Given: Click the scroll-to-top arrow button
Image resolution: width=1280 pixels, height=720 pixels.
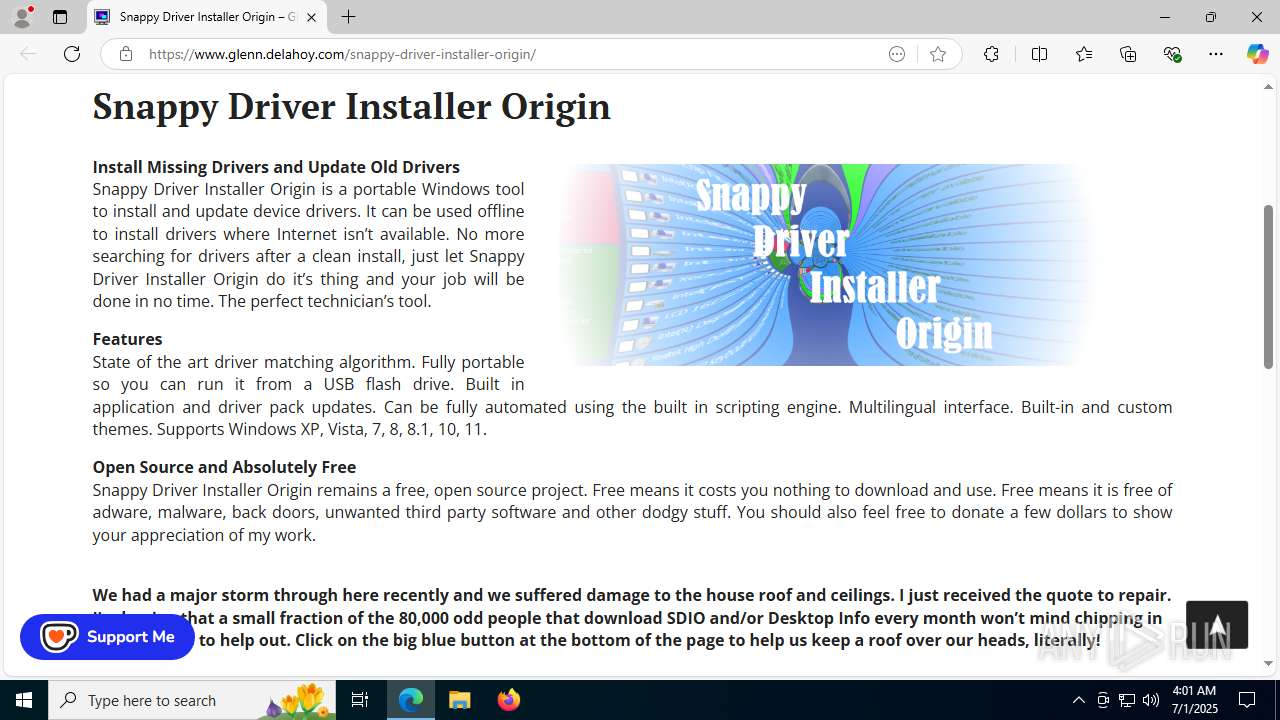Looking at the screenshot, I should [x=1217, y=625].
